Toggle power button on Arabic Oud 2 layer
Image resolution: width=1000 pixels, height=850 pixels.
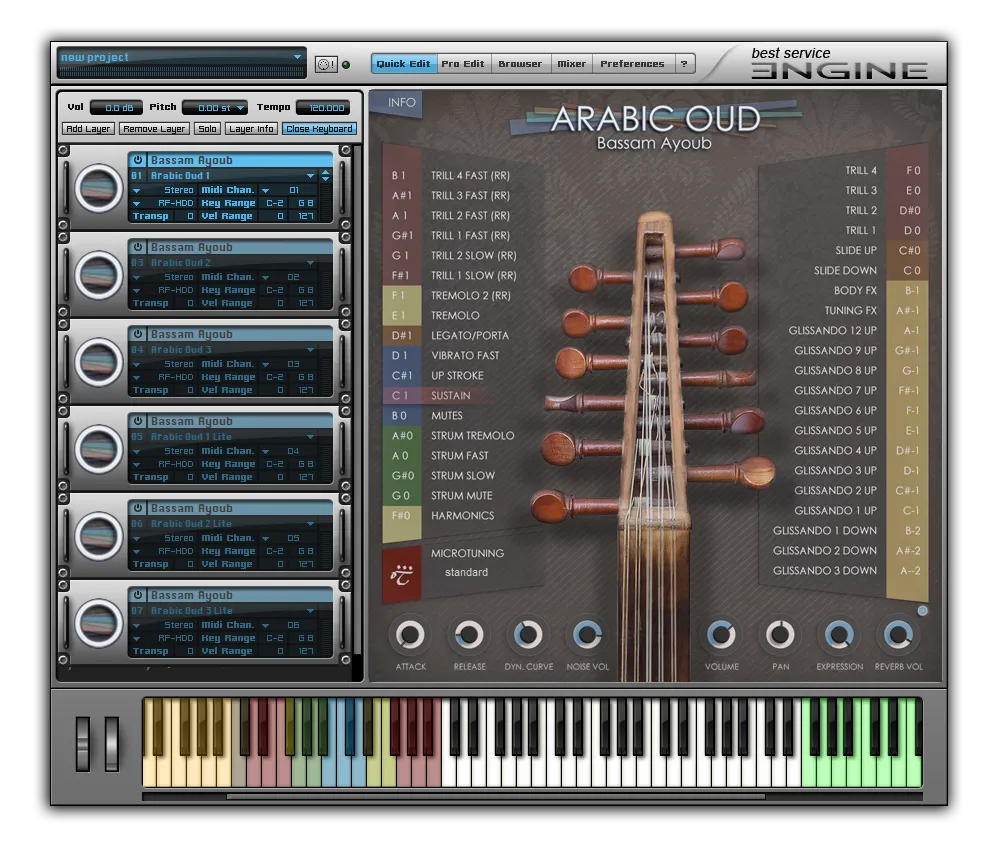click(x=138, y=247)
